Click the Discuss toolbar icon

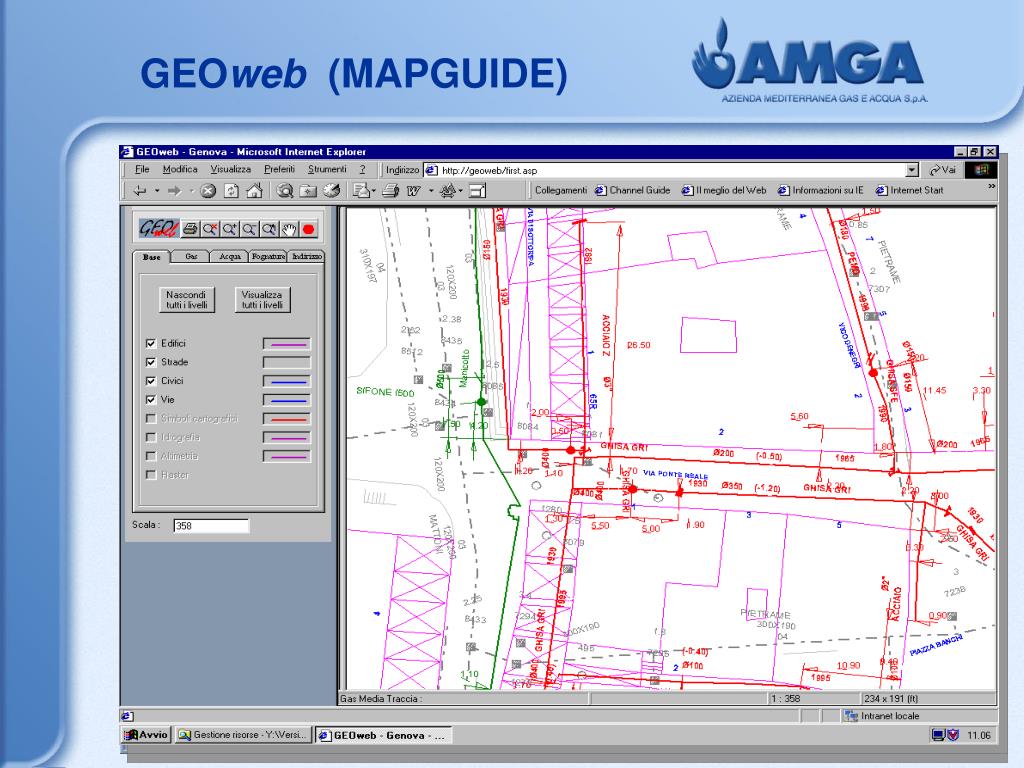pyautogui.click(x=447, y=191)
